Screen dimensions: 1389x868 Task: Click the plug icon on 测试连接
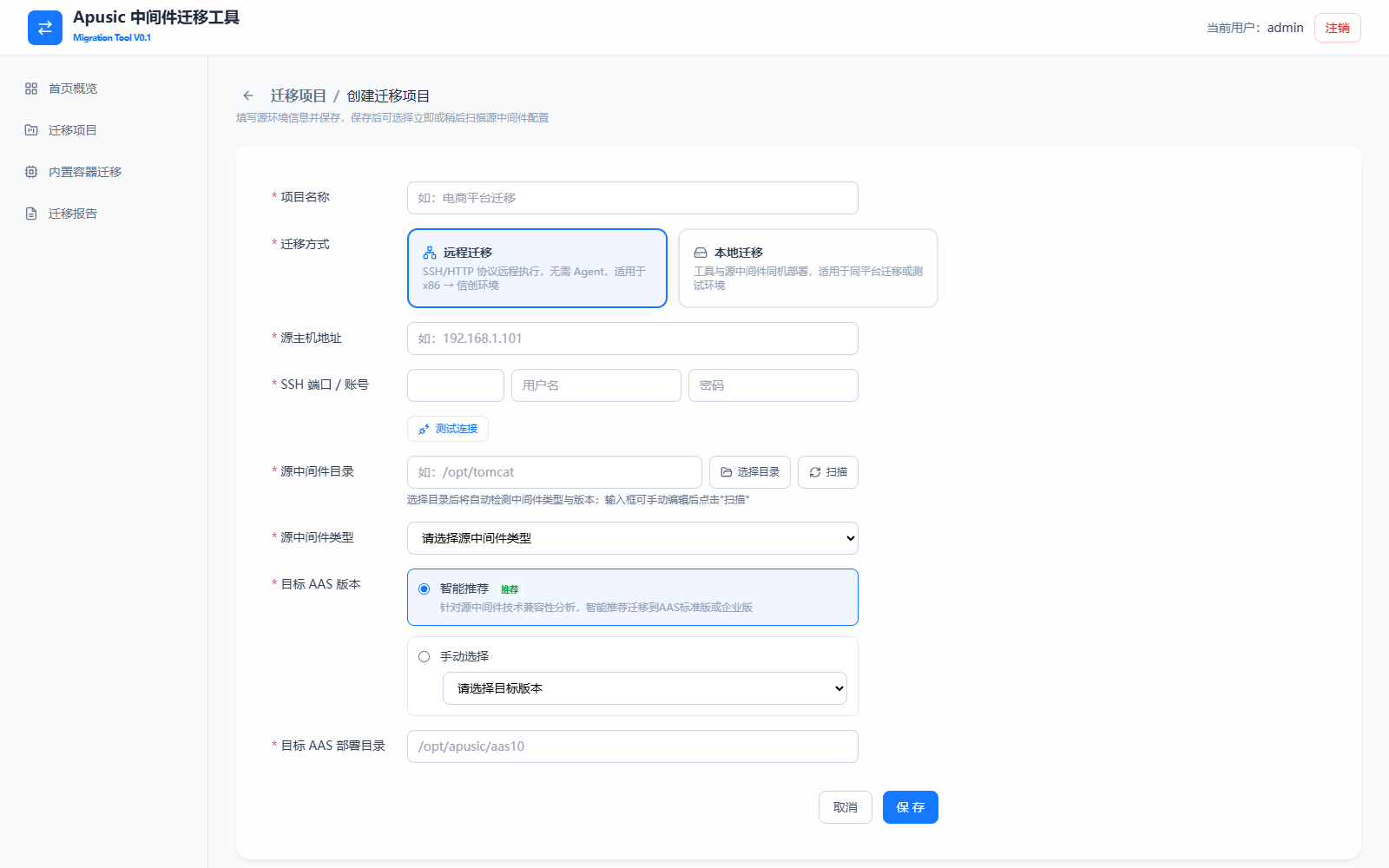(x=424, y=429)
